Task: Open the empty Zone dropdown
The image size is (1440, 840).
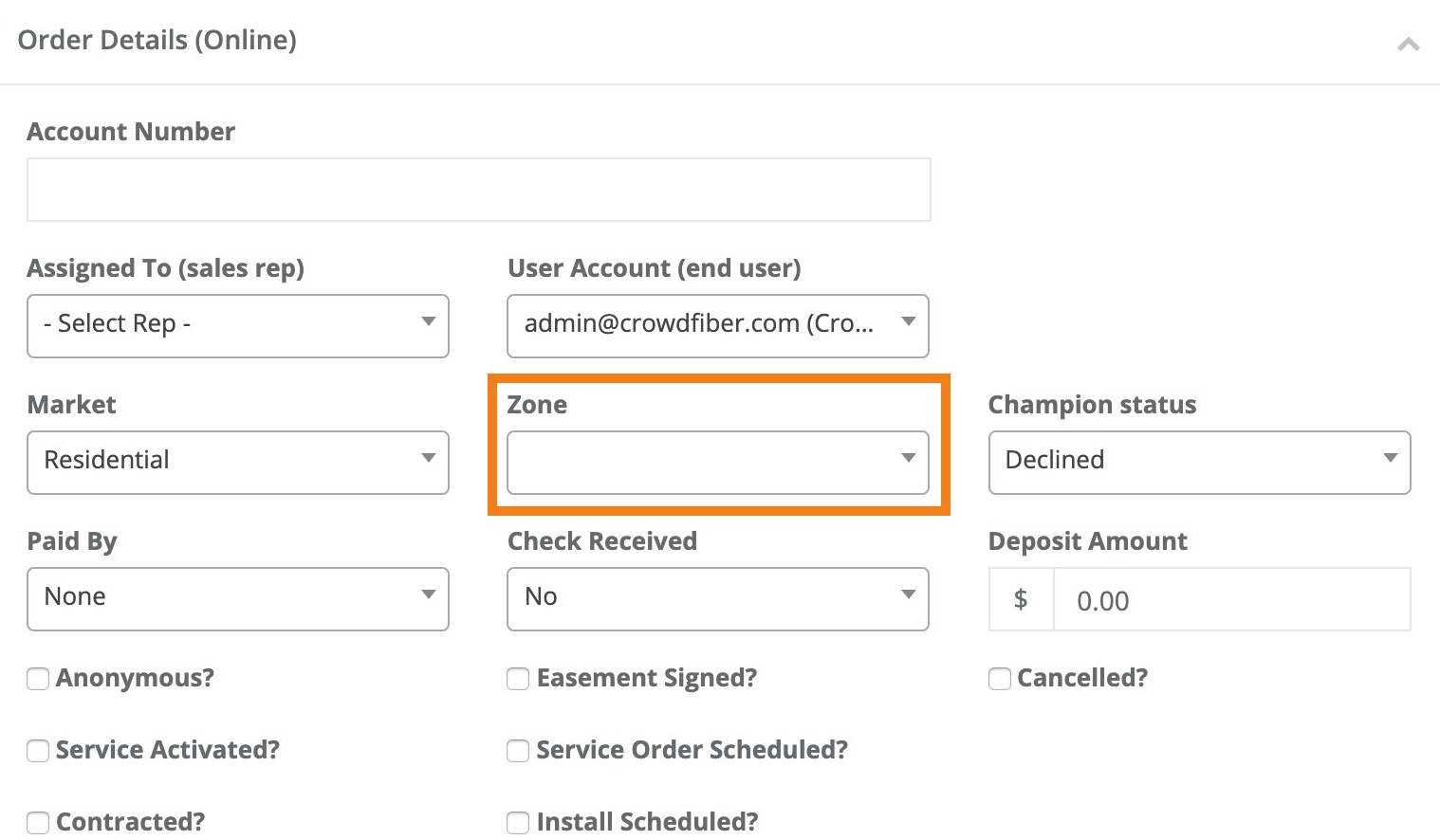Action: pos(717,462)
